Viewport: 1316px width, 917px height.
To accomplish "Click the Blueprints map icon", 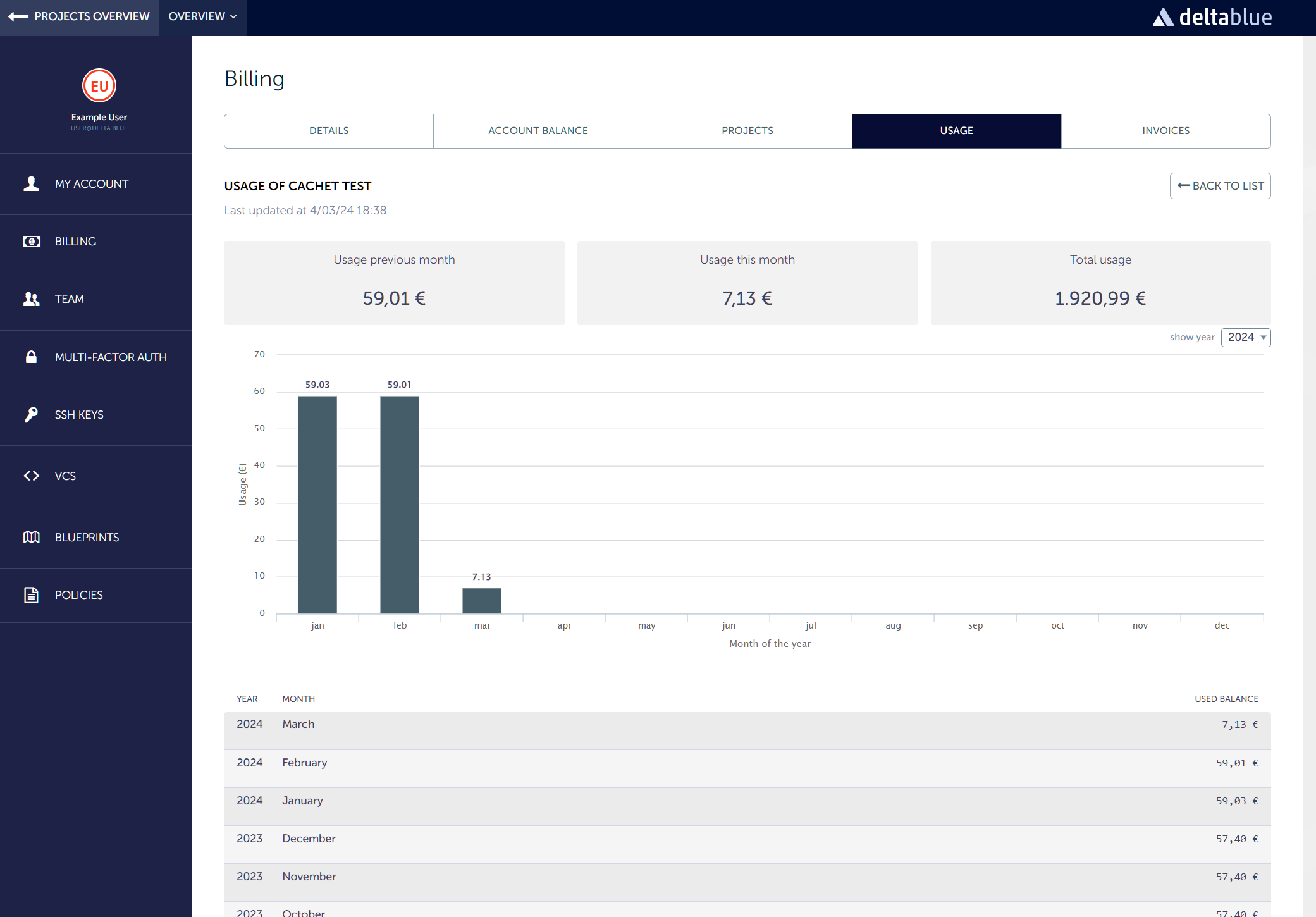I will [31, 538].
